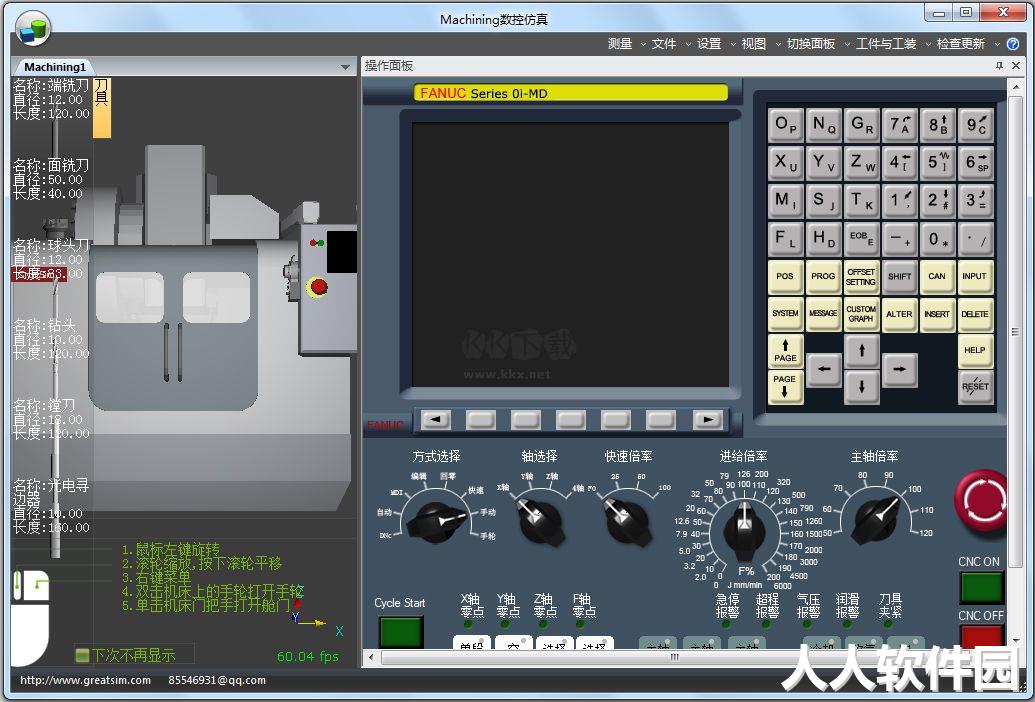
Task: Tap the T/K key on keypad
Action: click(x=861, y=201)
